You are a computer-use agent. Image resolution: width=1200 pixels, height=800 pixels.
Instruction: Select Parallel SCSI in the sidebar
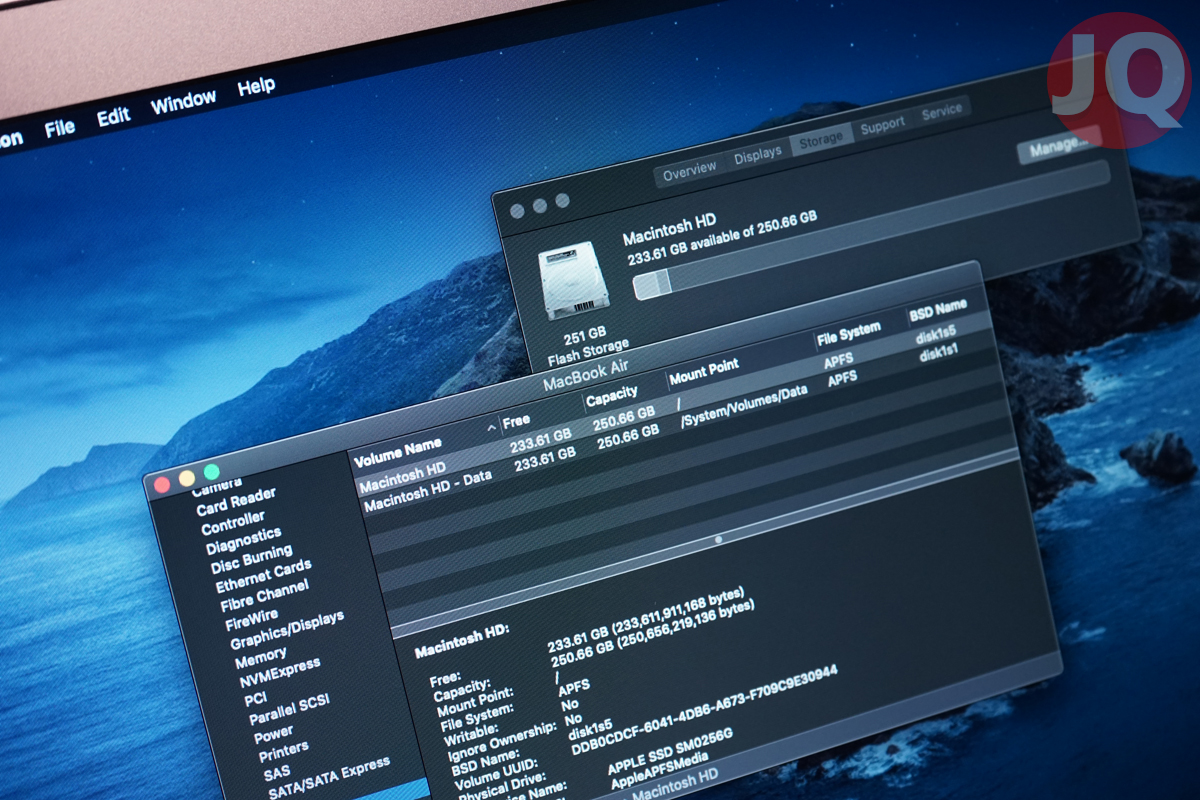290,711
